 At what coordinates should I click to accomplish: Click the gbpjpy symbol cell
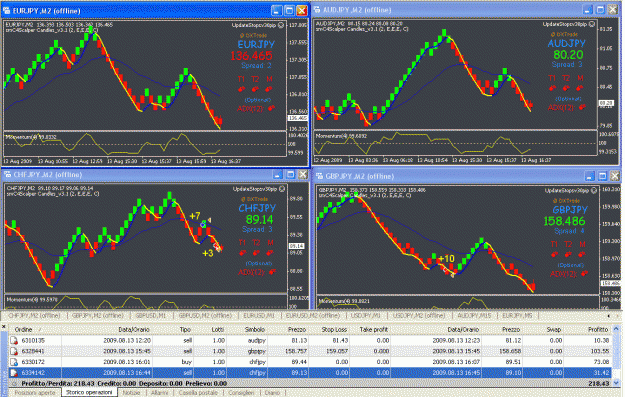pyautogui.click(x=256, y=351)
